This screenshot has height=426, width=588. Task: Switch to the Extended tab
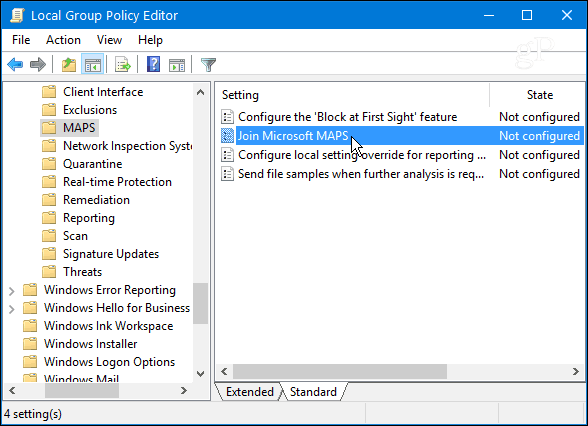click(x=250, y=392)
